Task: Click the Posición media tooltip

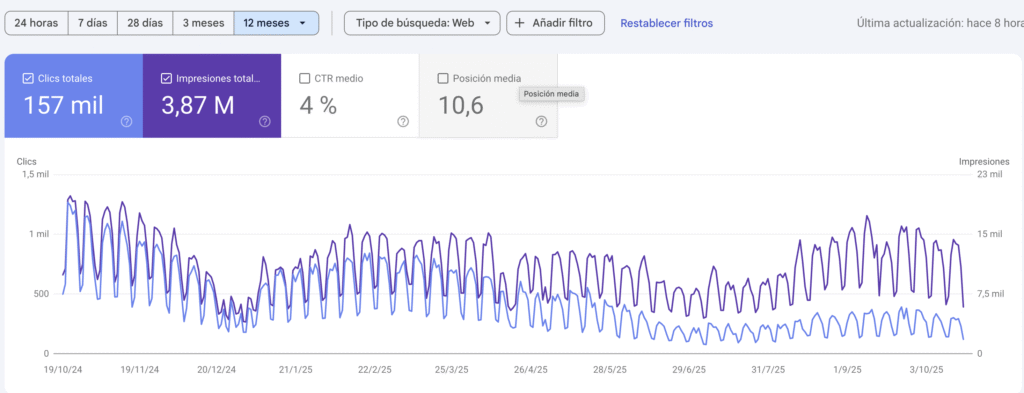Action: [x=550, y=95]
